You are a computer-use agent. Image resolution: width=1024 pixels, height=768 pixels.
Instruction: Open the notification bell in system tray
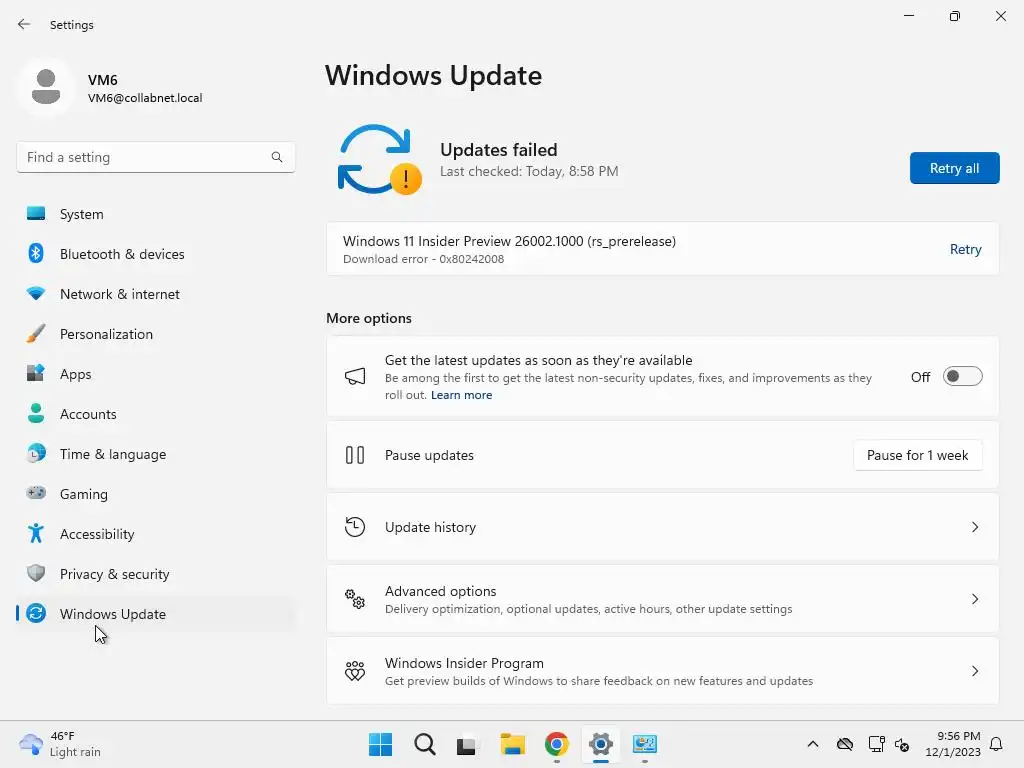click(997, 744)
